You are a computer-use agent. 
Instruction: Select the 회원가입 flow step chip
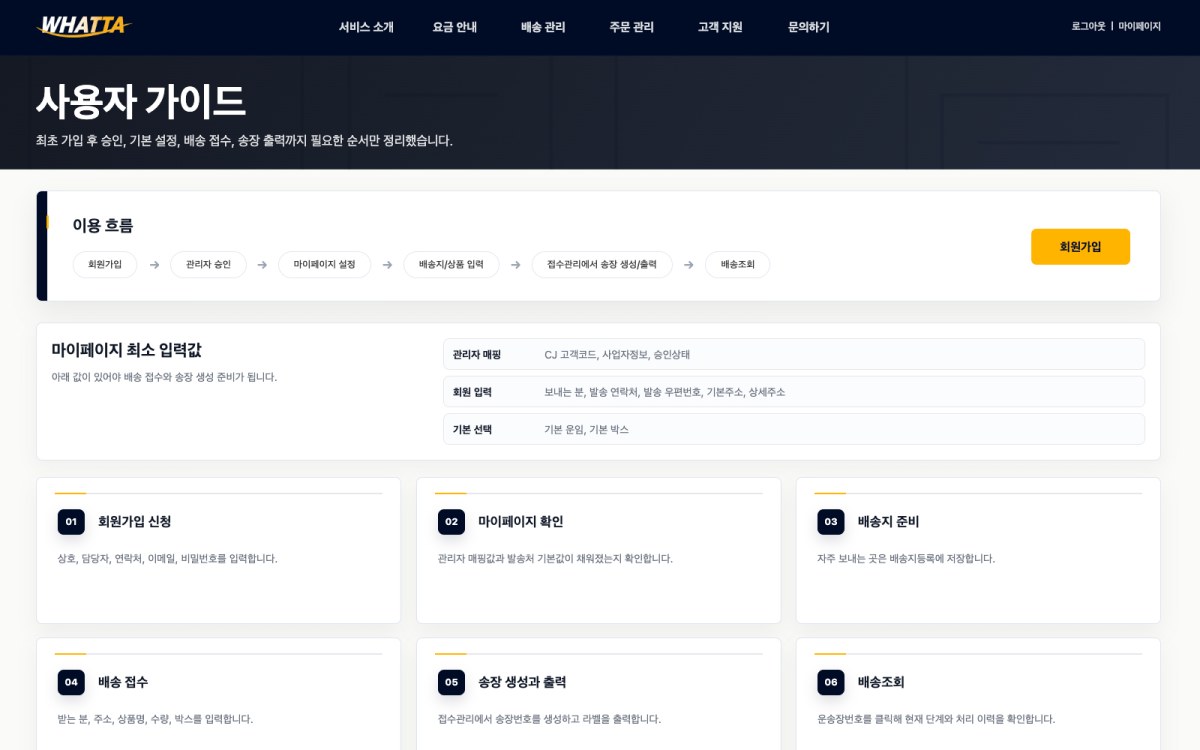click(105, 264)
